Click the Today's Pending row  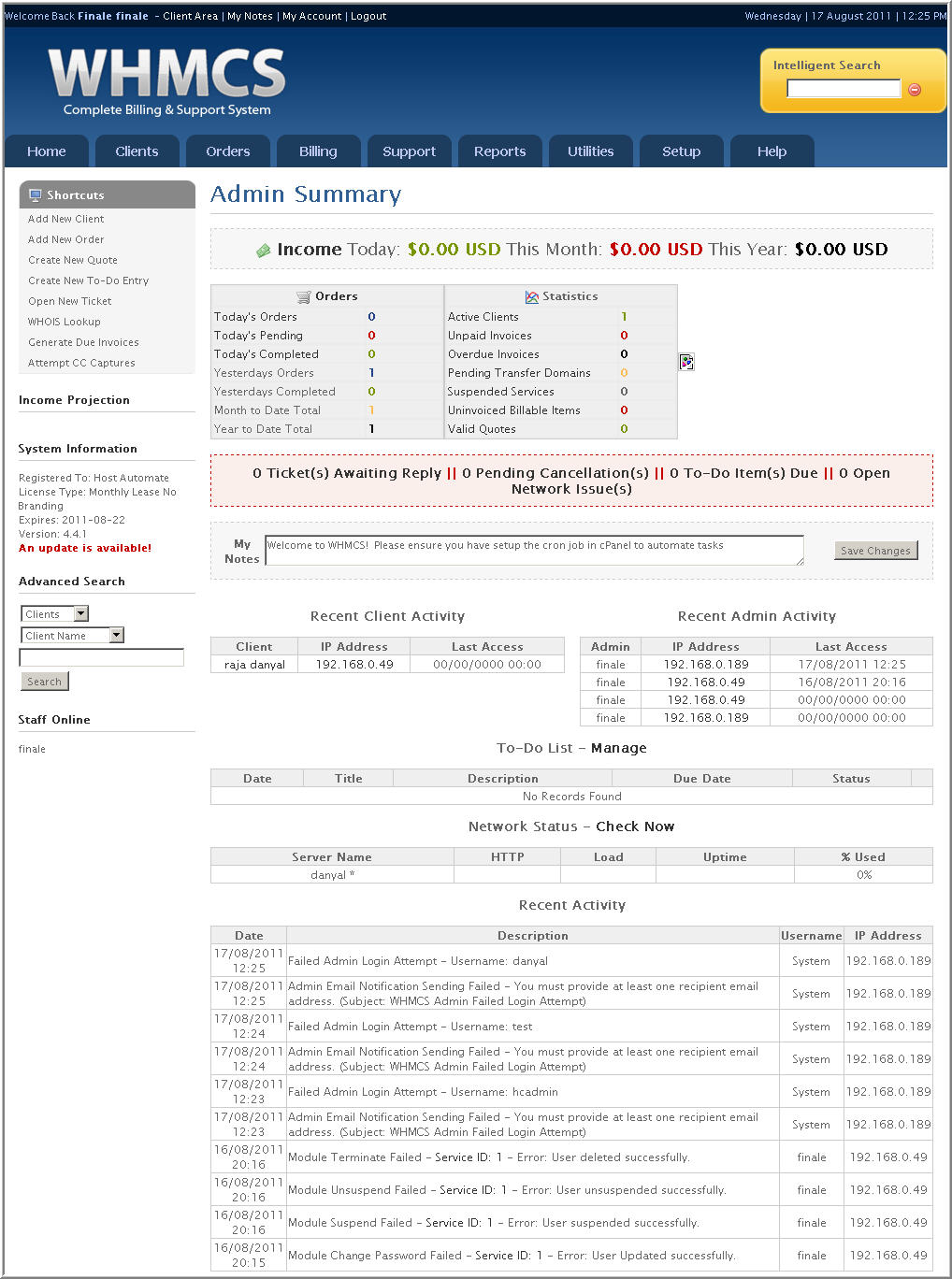326,336
